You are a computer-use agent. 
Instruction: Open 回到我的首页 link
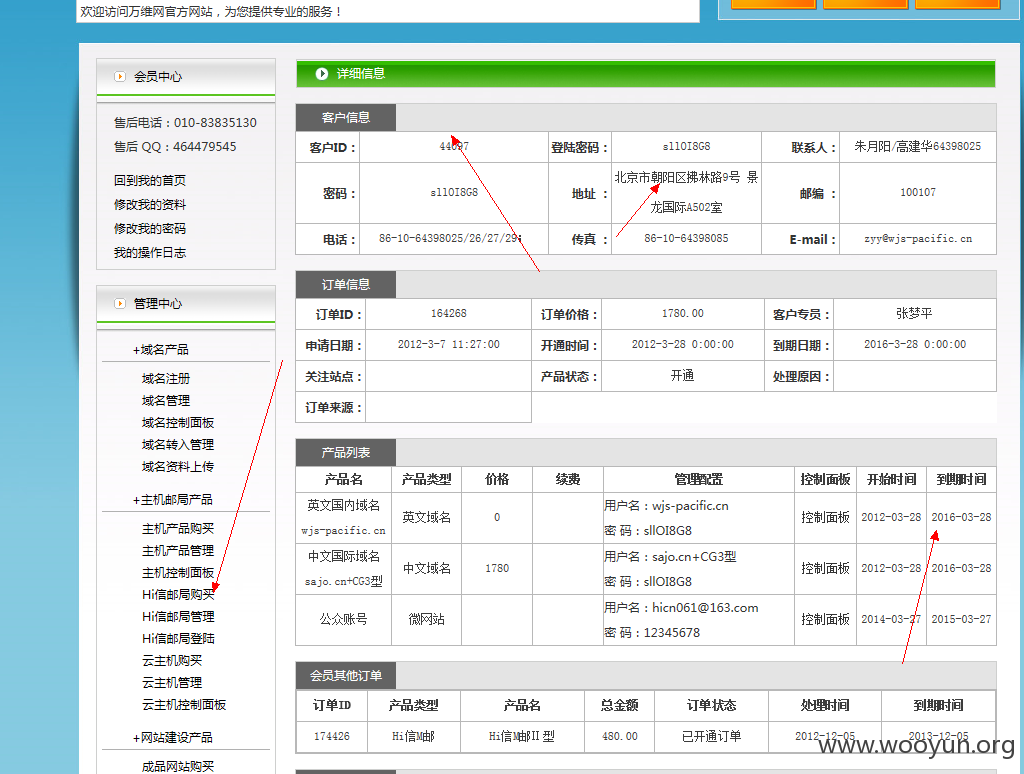click(150, 180)
